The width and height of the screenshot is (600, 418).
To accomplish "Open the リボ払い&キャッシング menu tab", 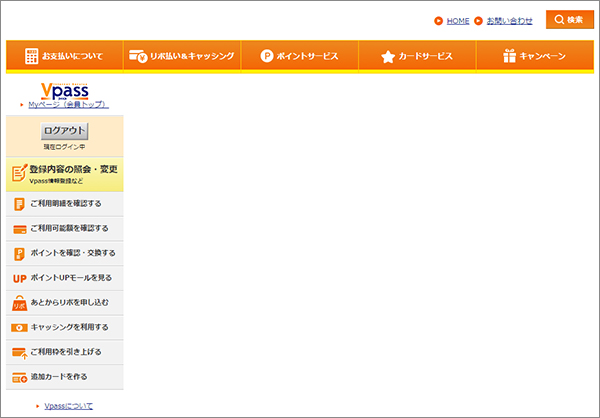I will pos(182,56).
